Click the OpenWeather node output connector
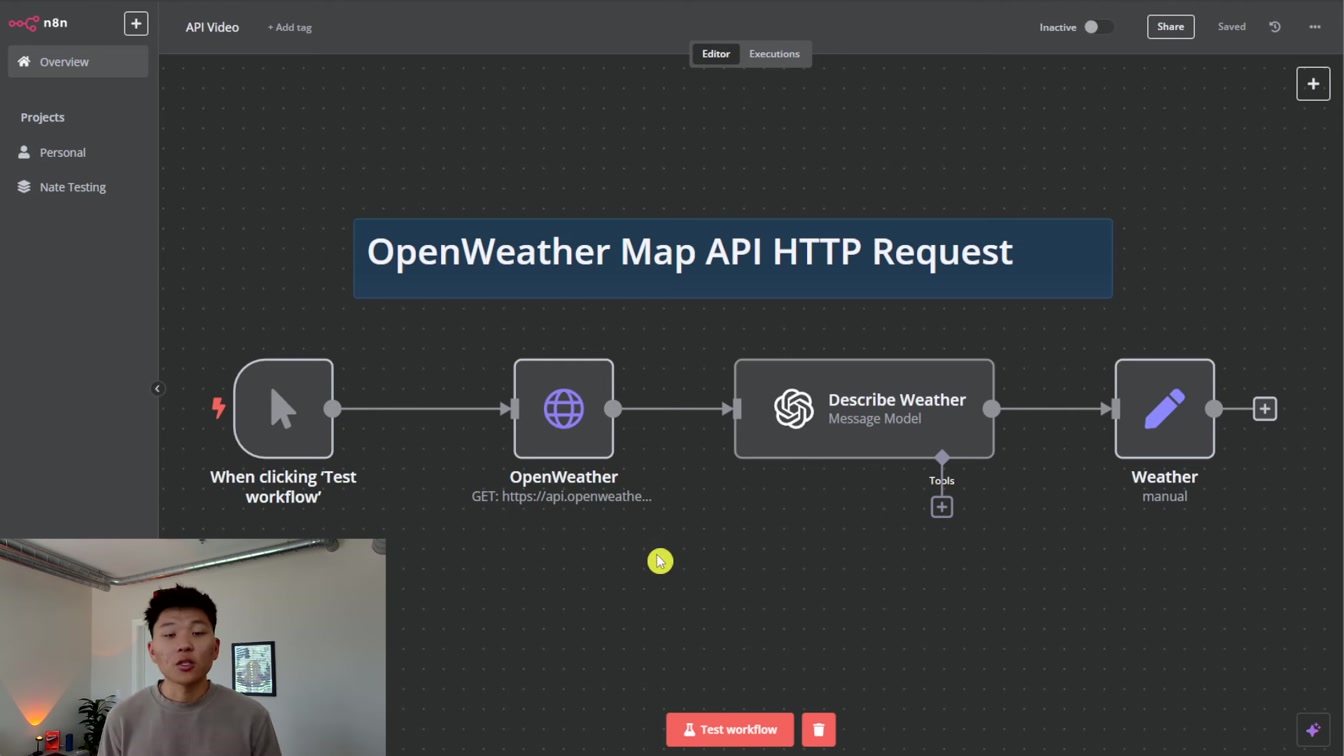 [613, 408]
